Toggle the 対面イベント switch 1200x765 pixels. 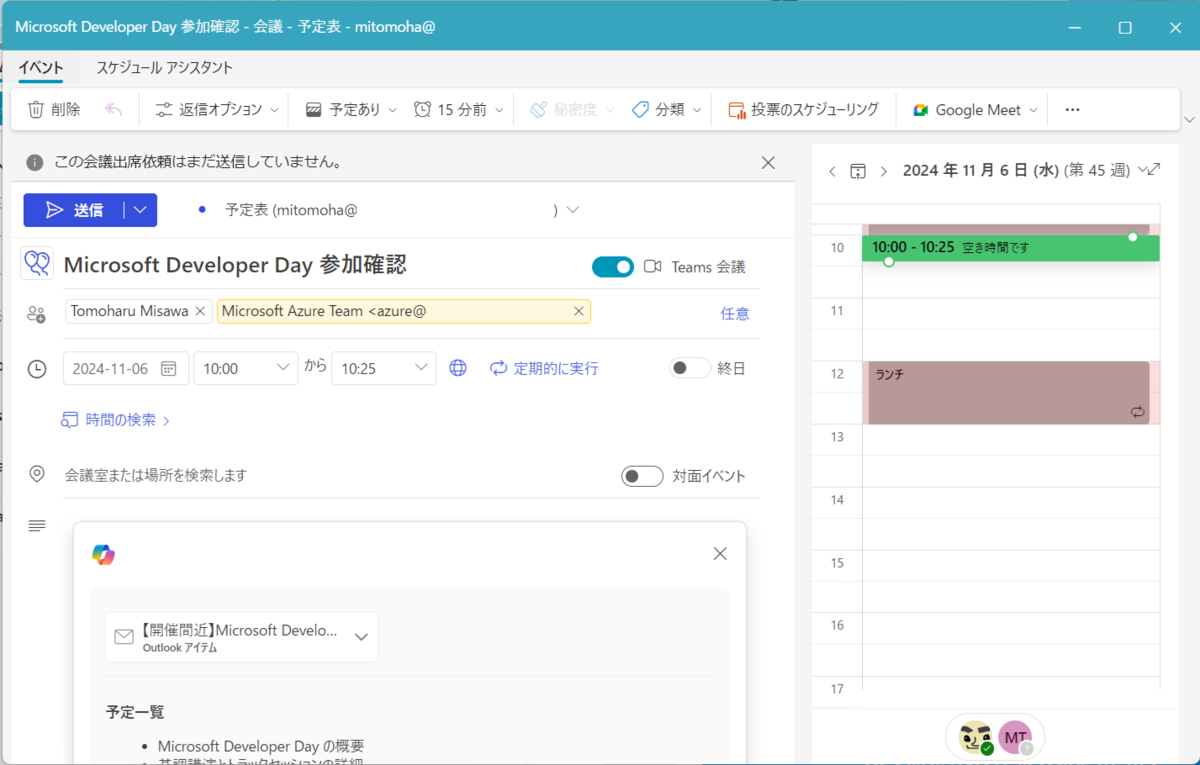pyautogui.click(x=642, y=476)
